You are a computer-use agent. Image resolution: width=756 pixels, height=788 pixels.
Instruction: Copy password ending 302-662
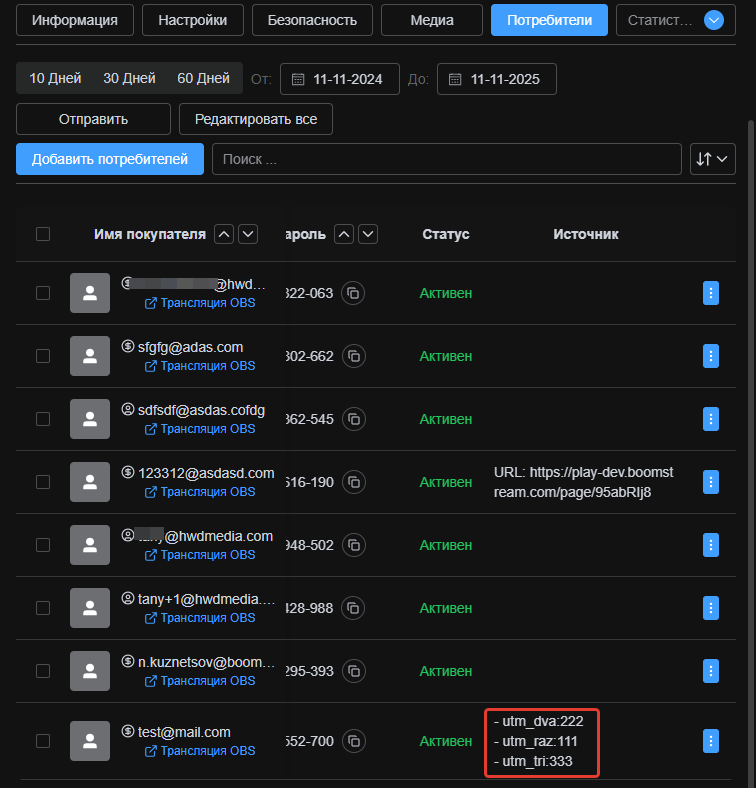pos(354,356)
